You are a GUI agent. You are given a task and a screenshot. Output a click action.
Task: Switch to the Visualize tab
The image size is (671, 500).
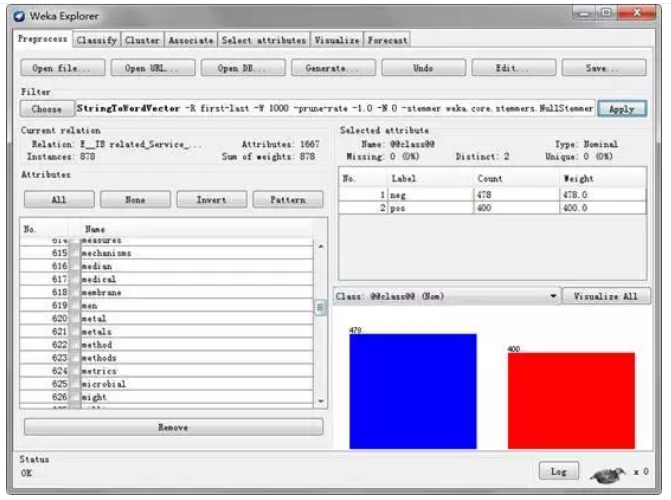point(337,40)
